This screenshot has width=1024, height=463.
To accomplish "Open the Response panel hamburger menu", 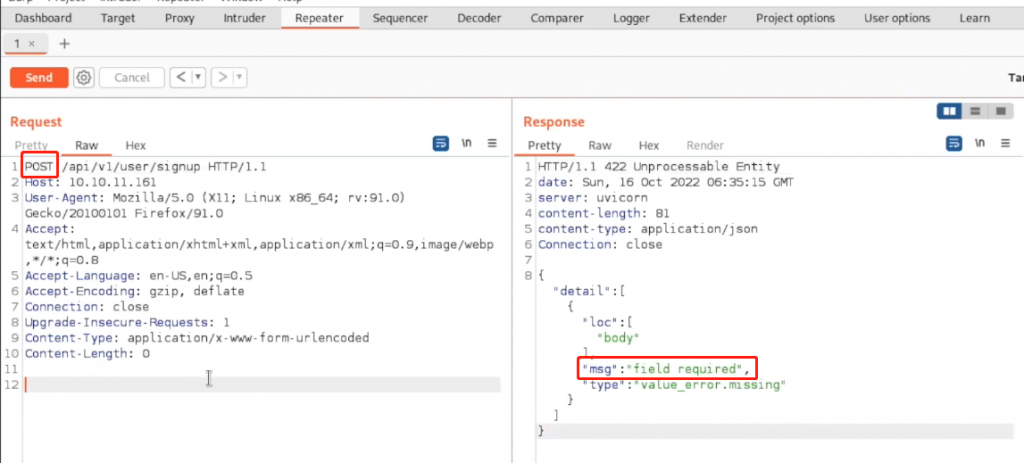I will click(1005, 143).
